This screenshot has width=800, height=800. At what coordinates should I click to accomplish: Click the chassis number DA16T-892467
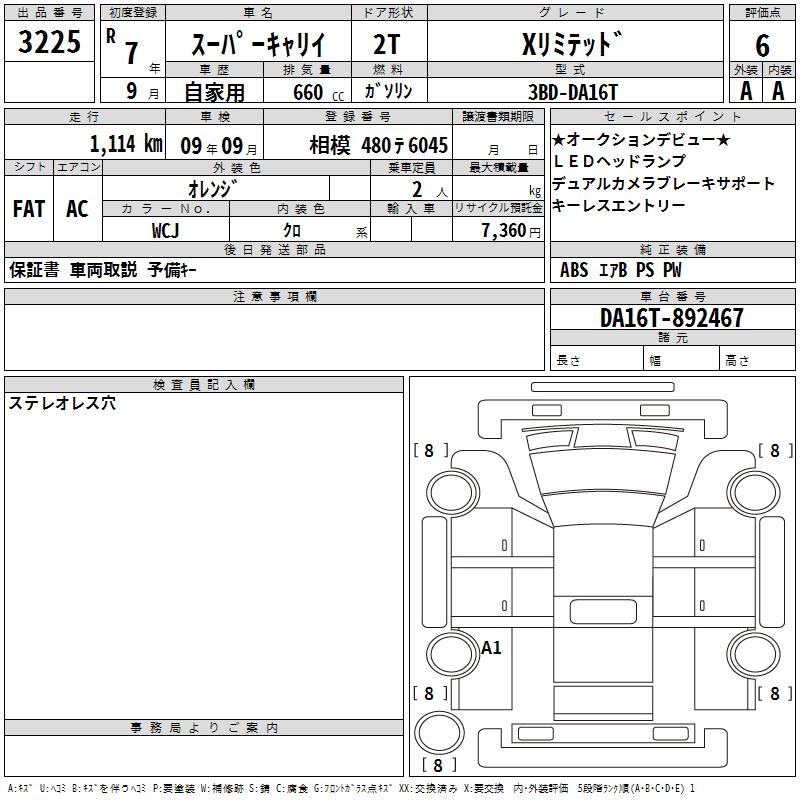[x=672, y=318]
